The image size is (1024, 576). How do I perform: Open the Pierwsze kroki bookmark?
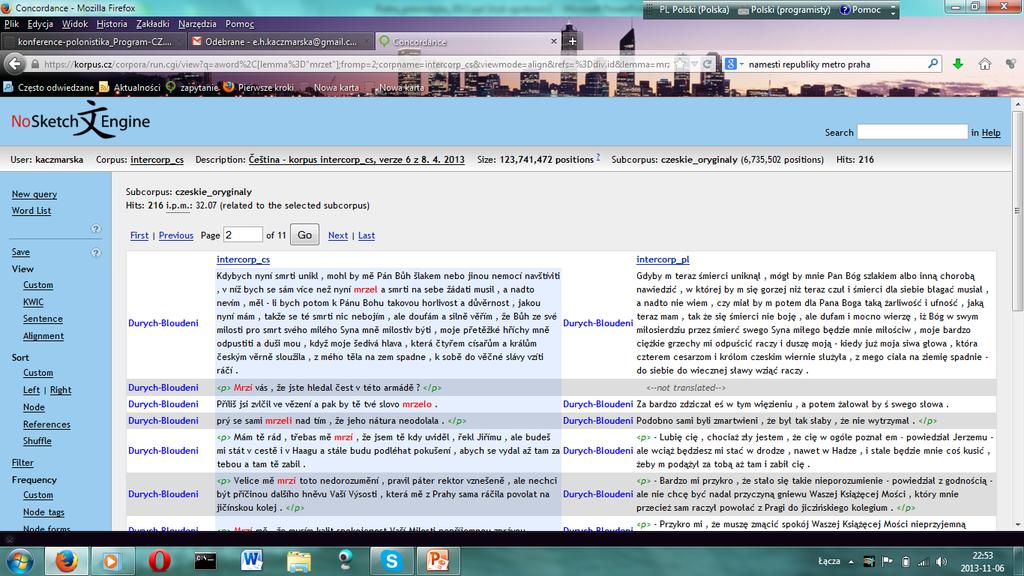[259, 87]
